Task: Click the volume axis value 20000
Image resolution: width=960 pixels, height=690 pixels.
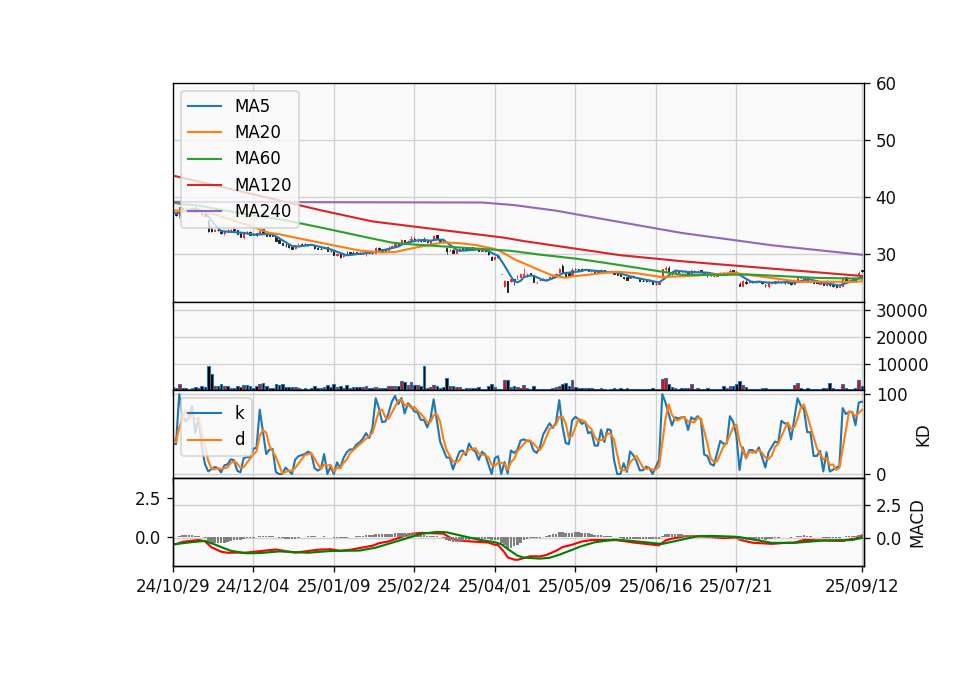Action: (x=902, y=338)
